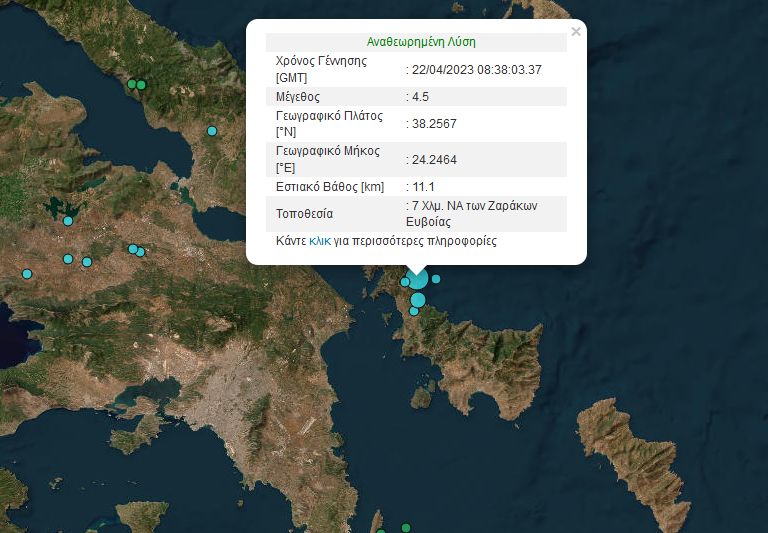Click origin time value '22/04/2023 08:38:03.37'

(x=477, y=70)
